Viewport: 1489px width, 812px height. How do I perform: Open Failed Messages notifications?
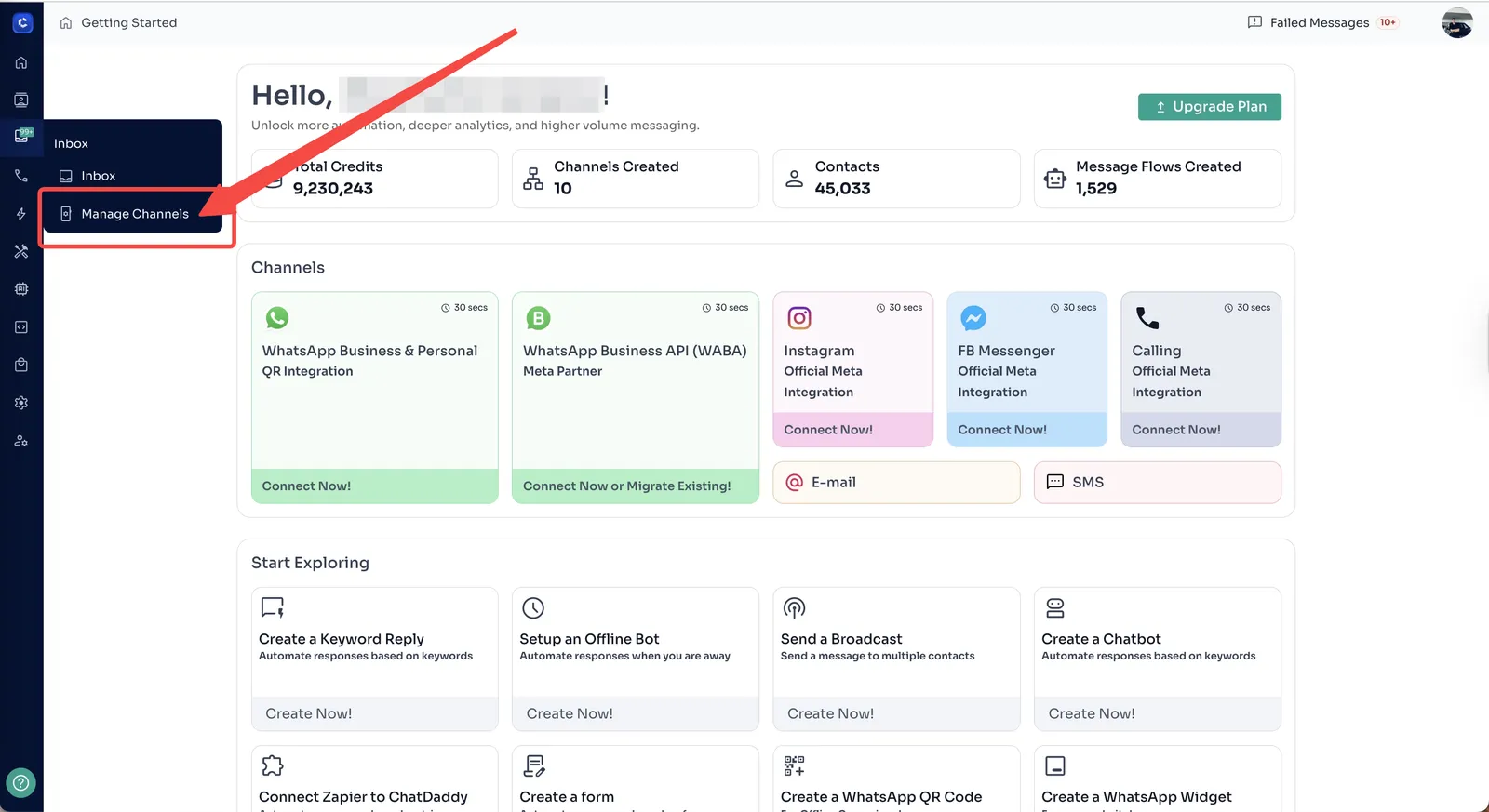pyautogui.click(x=1321, y=22)
